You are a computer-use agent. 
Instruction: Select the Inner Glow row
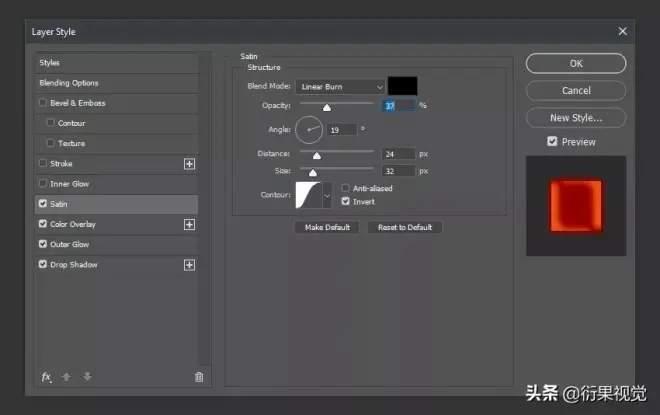pos(117,184)
